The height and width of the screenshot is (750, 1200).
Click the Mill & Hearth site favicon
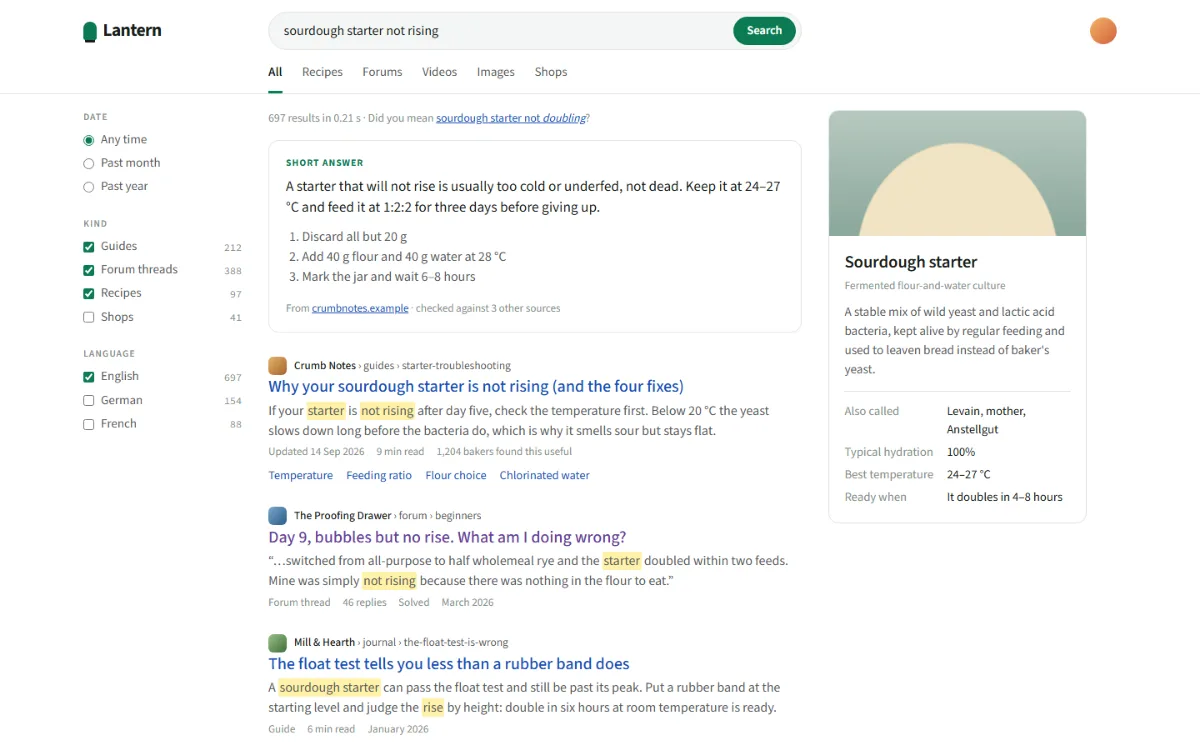pos(277,643)
